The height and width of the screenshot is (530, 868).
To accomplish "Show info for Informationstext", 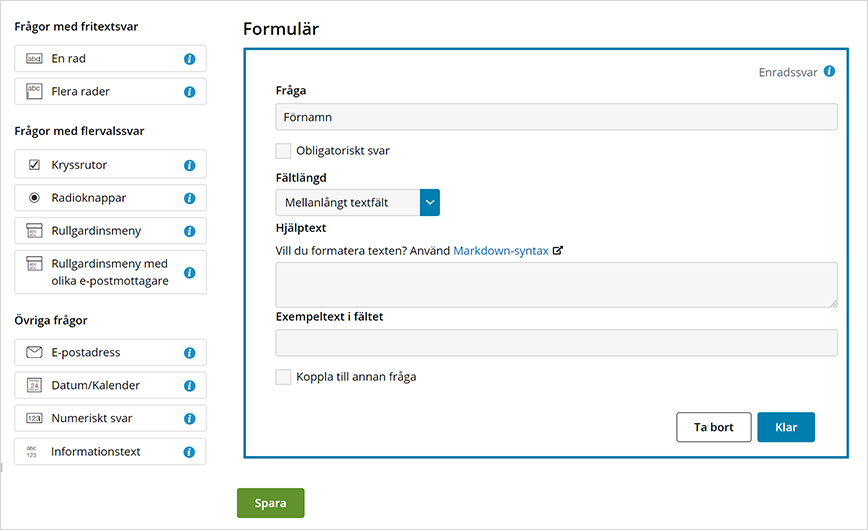I will [x=189, y=452].
